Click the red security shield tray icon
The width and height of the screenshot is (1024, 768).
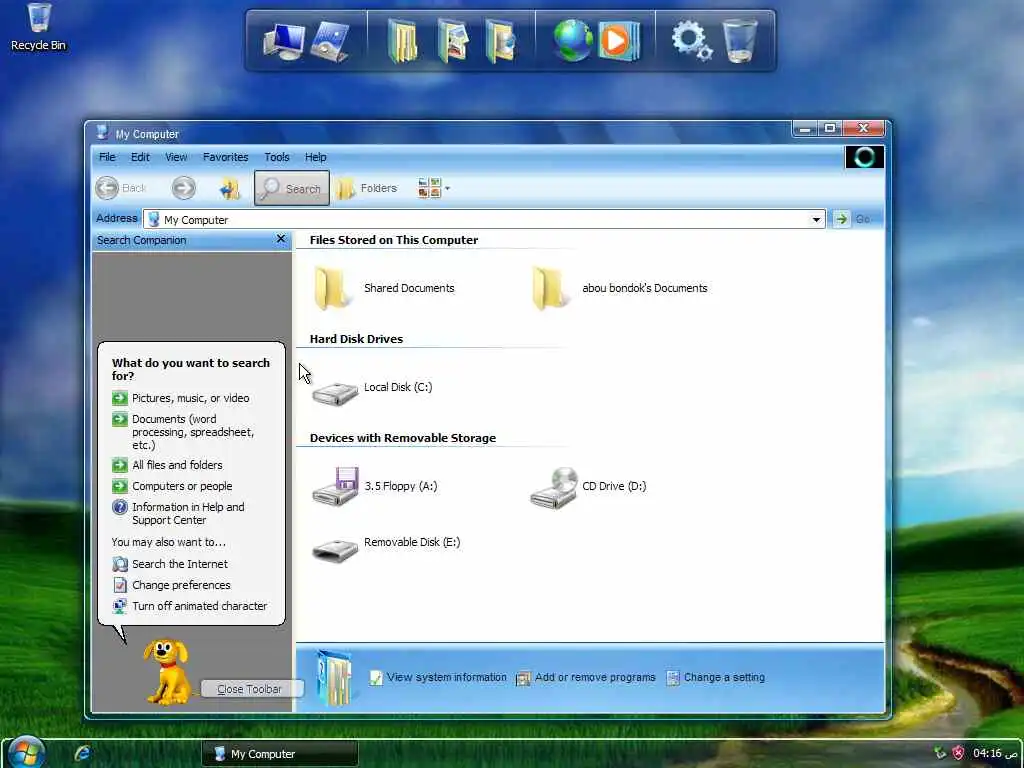(958, 753)
